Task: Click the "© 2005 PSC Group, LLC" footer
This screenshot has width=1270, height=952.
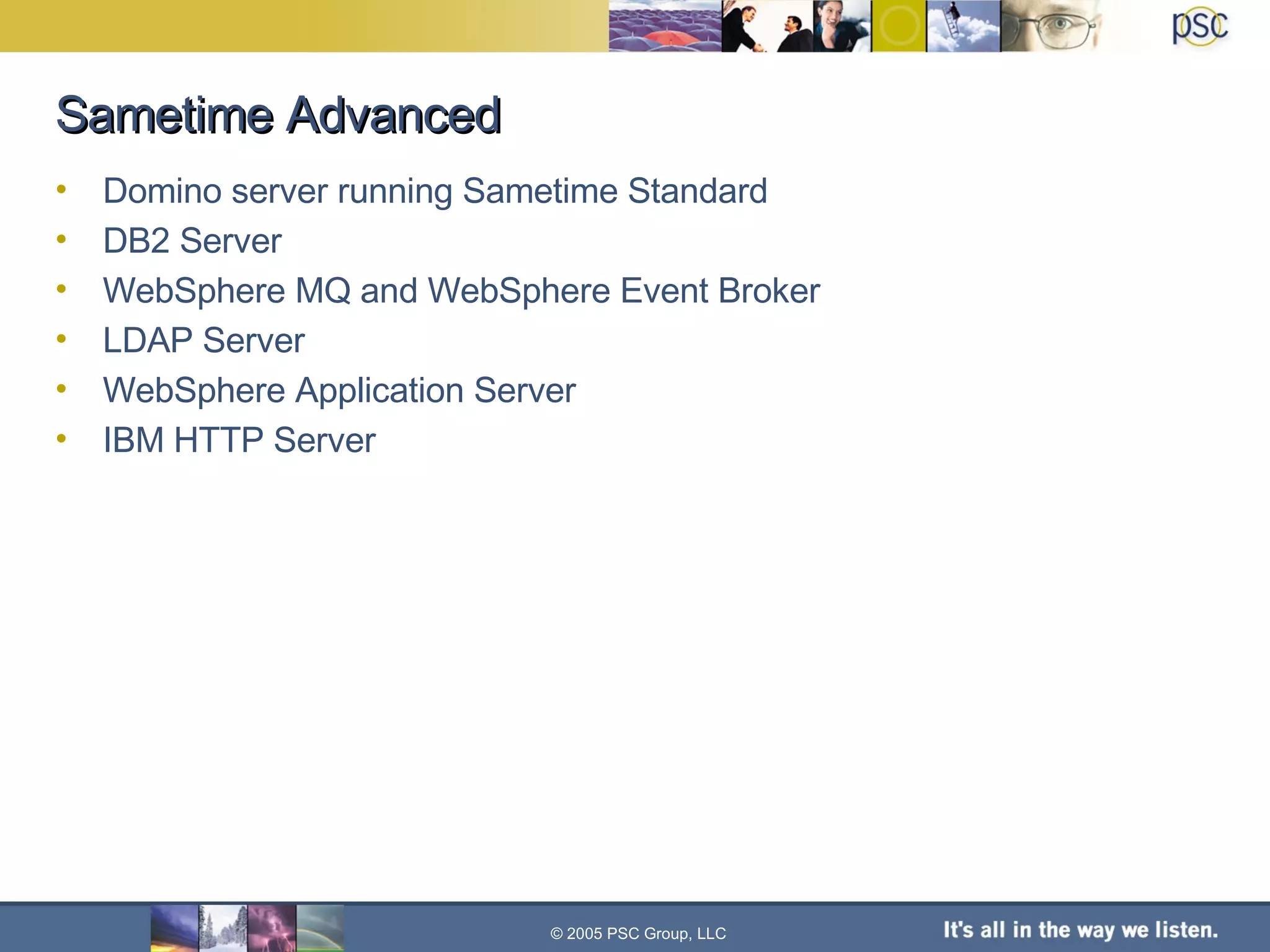Action: click(x=638, y=933)
